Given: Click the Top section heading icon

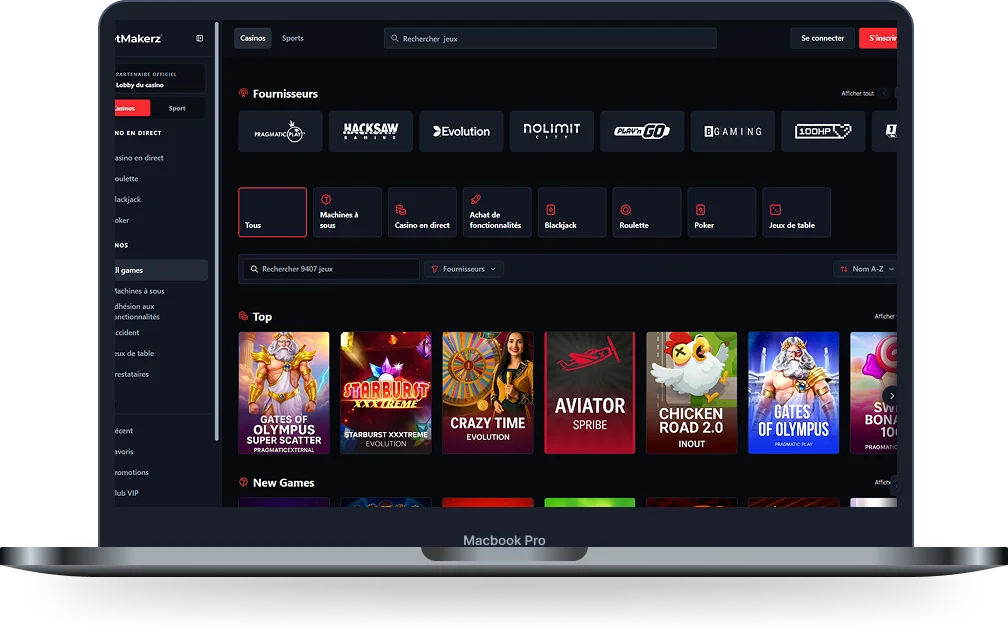Looking at the screenshot, I should coord(243,316).
